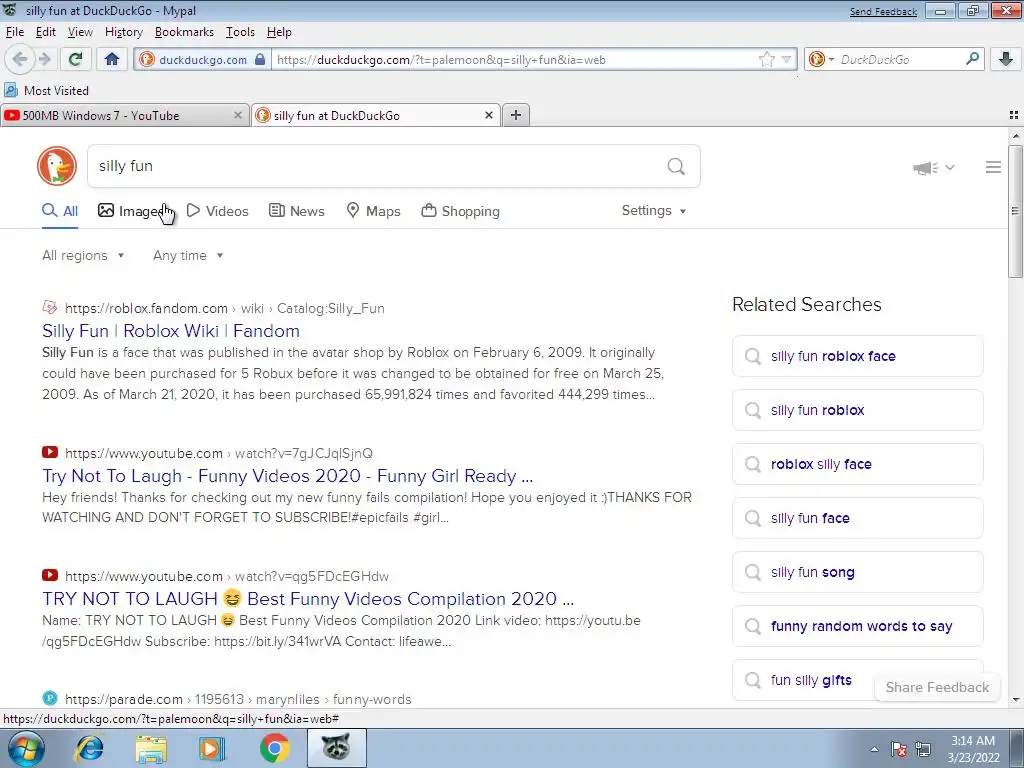Click the parade.com favicon

click(x=50, y=698)
